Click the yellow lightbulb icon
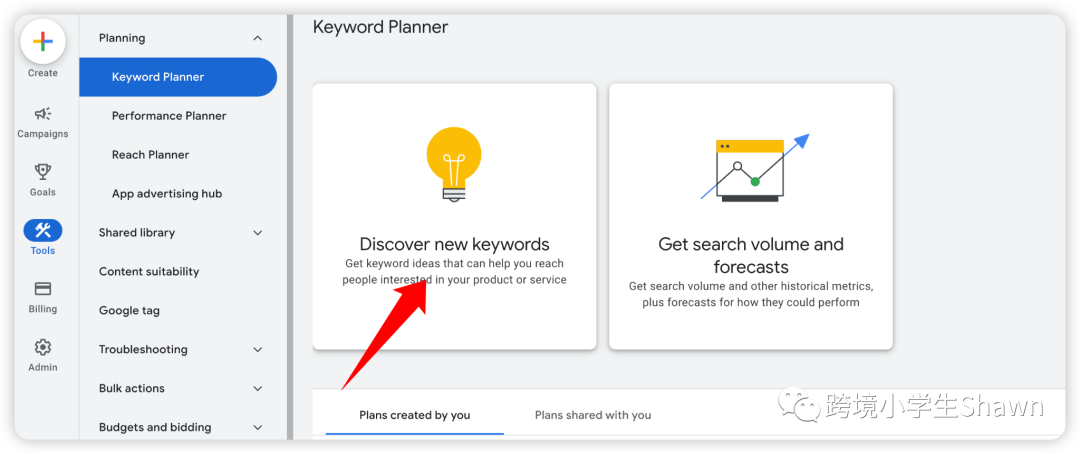 pos(454,164)
